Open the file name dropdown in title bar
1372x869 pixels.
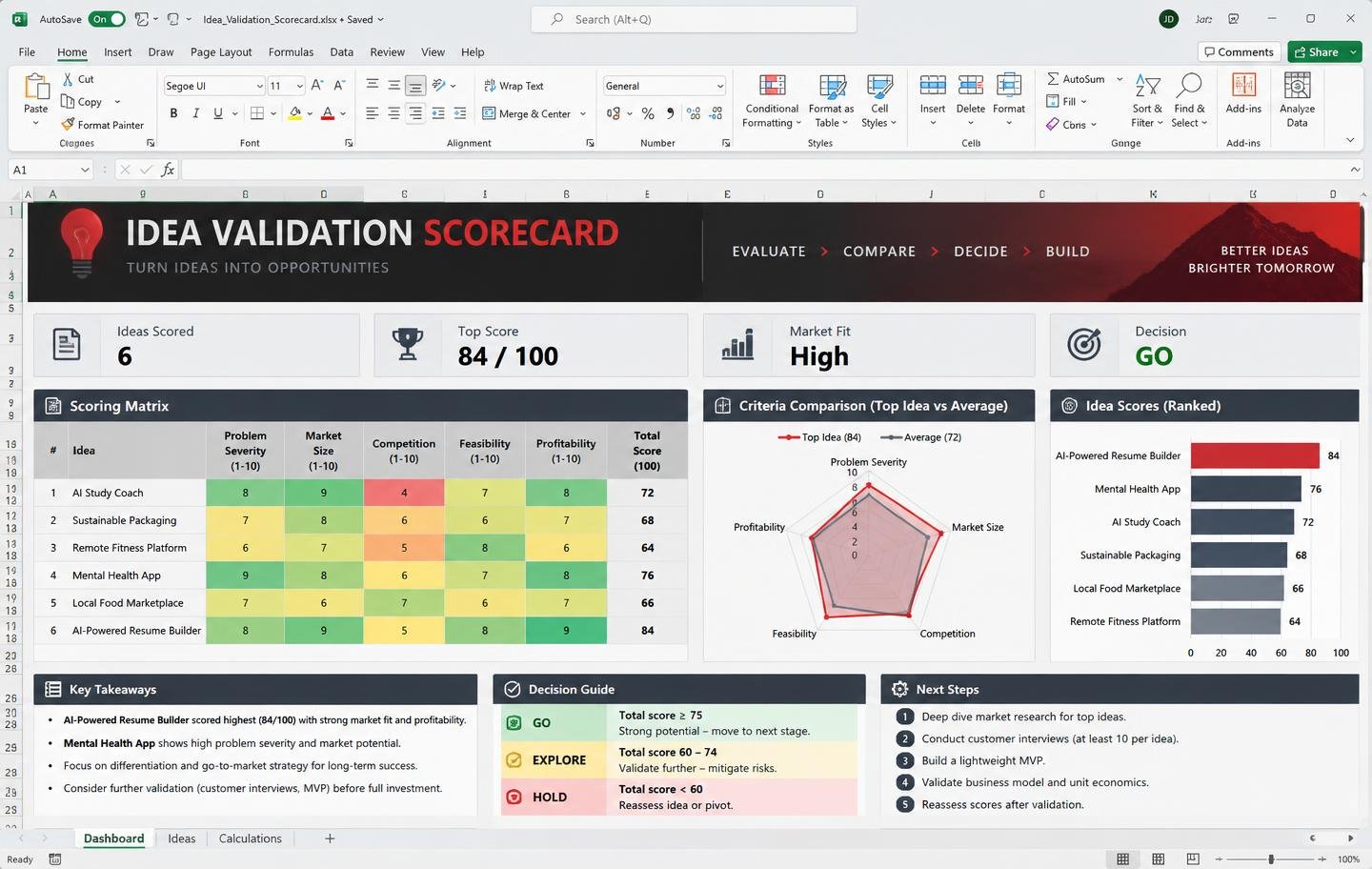381,19
